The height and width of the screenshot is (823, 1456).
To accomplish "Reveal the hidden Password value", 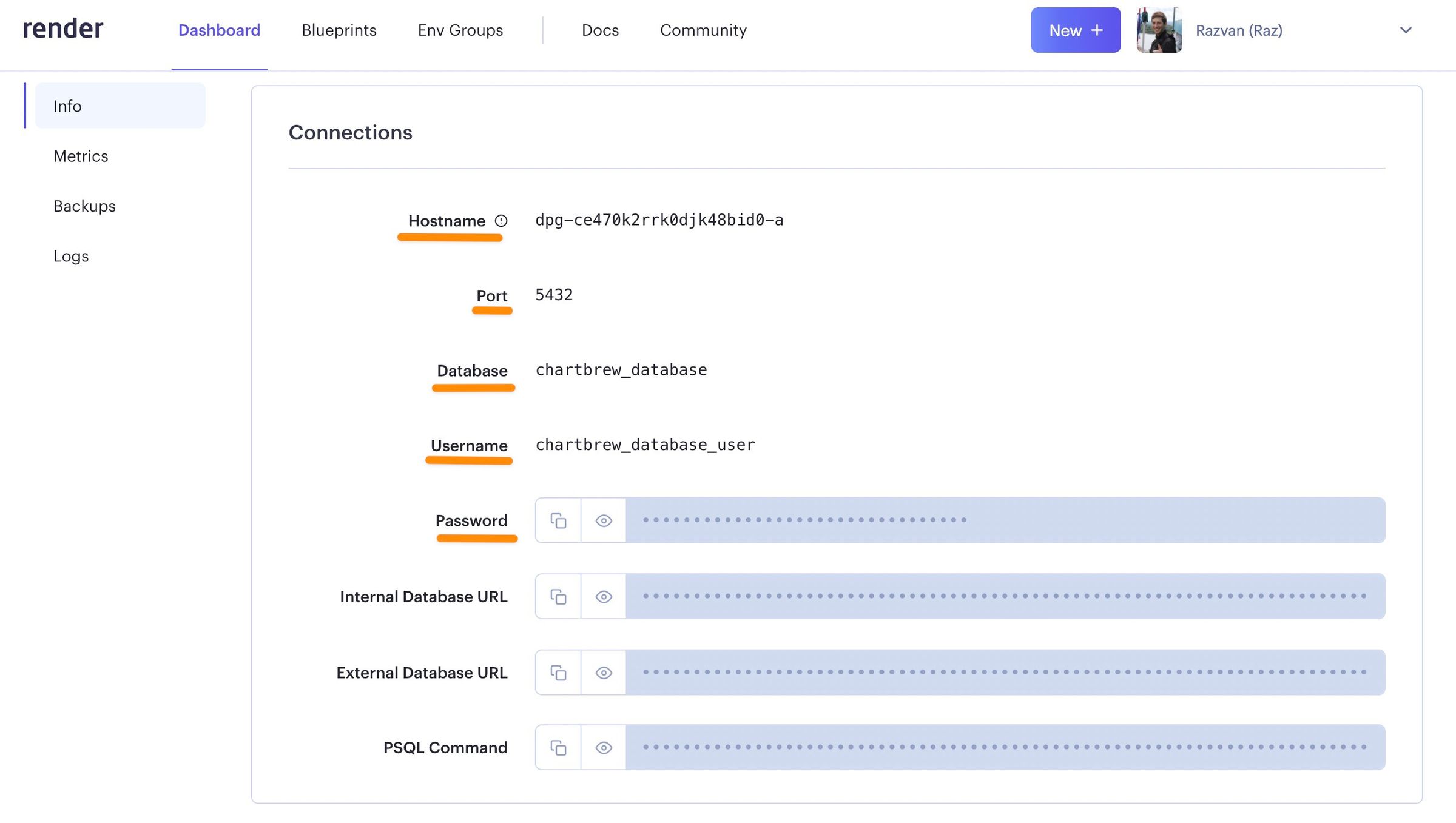I will [x=603, y=520].
